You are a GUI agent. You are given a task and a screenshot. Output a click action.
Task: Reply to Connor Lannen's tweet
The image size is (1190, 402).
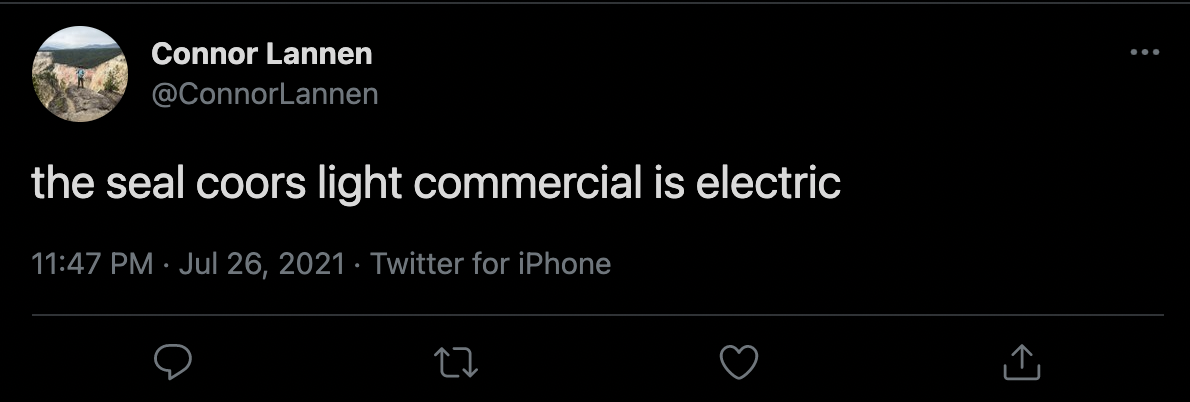tap(172, 363)
